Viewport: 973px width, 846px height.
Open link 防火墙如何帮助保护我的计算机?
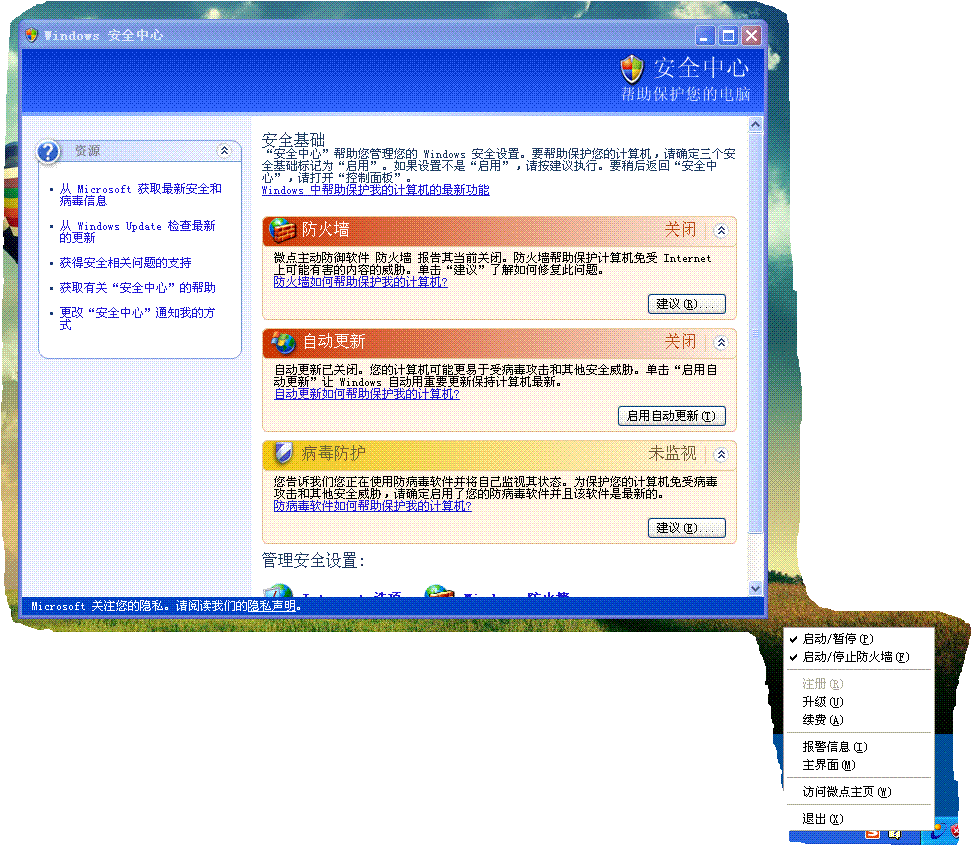click(361, 282)
